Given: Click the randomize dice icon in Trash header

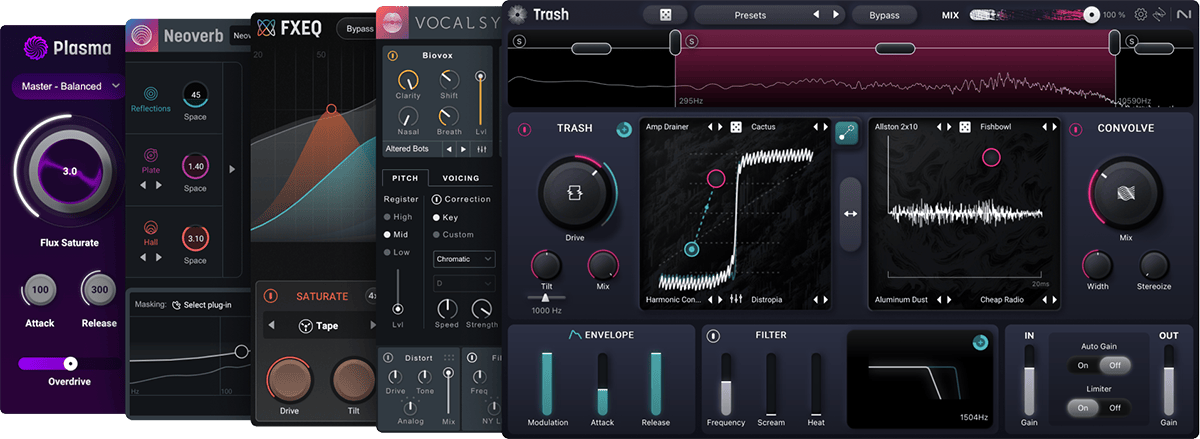Looking at the screenshot, I should click(665, 15).
